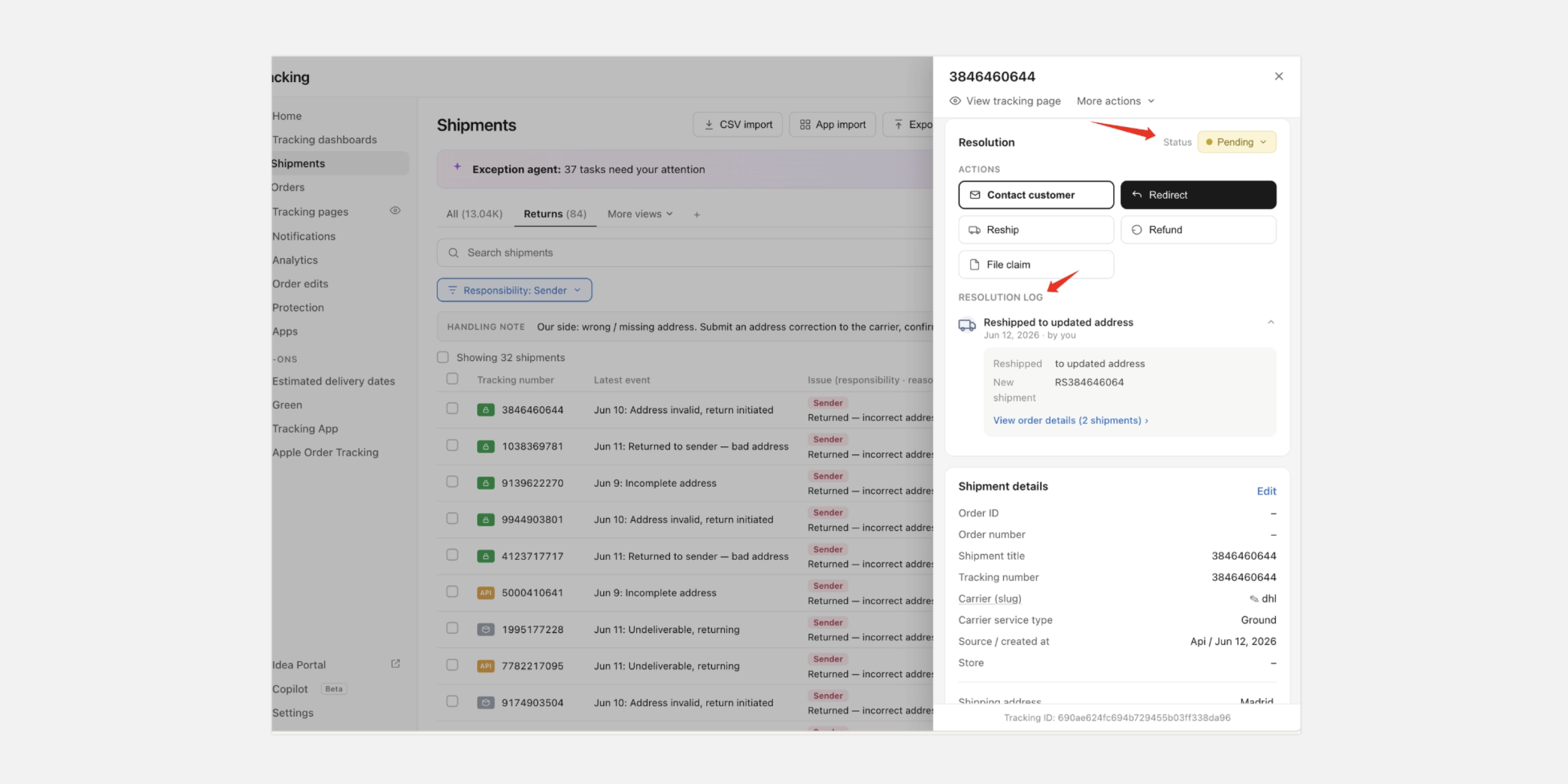Go to Tracking dashboards in sidebar
This screenshot has height=784, width=1568.
click(324, 140)
